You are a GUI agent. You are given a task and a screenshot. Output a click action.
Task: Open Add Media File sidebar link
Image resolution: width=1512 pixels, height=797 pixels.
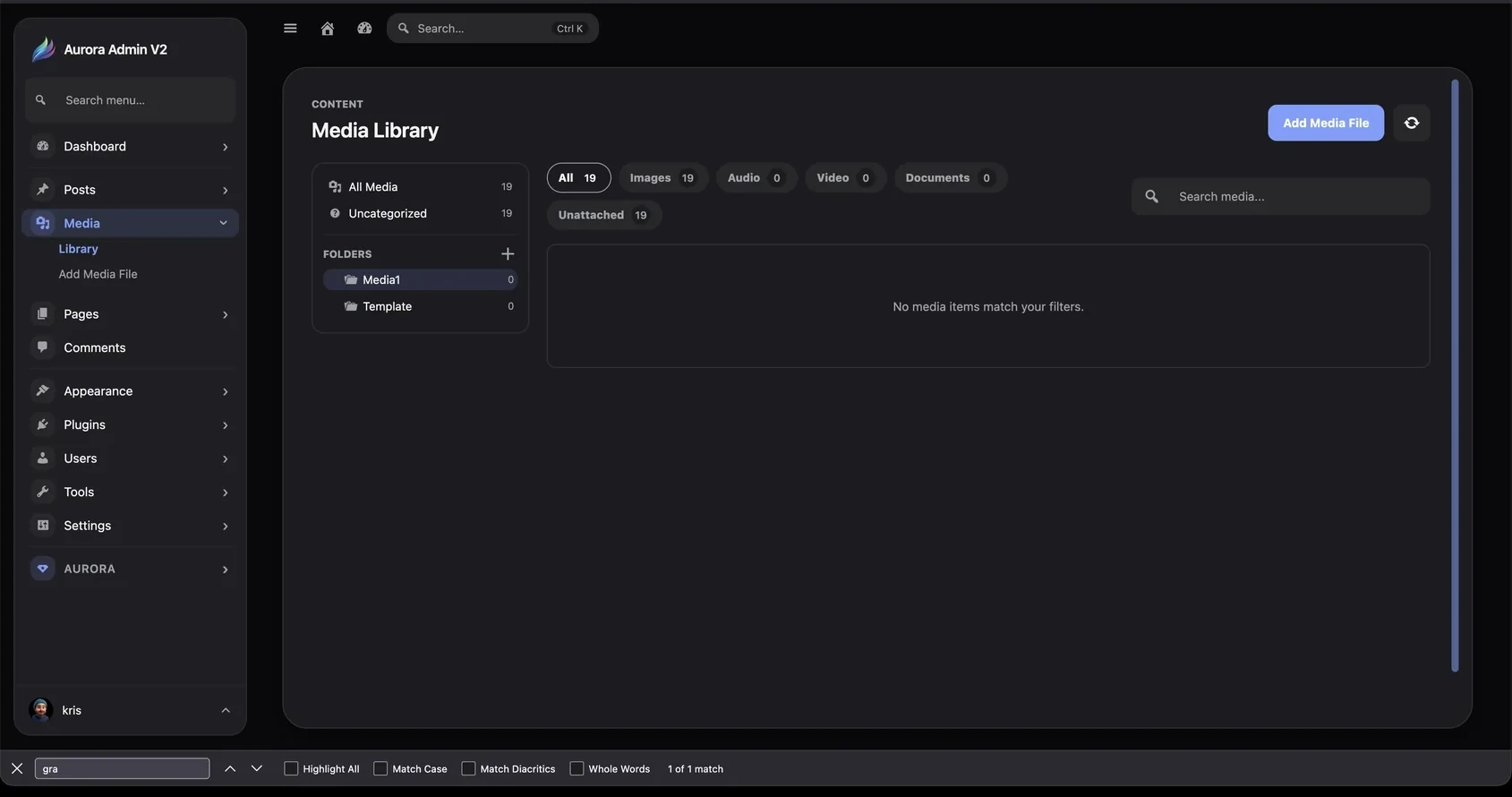98,274
